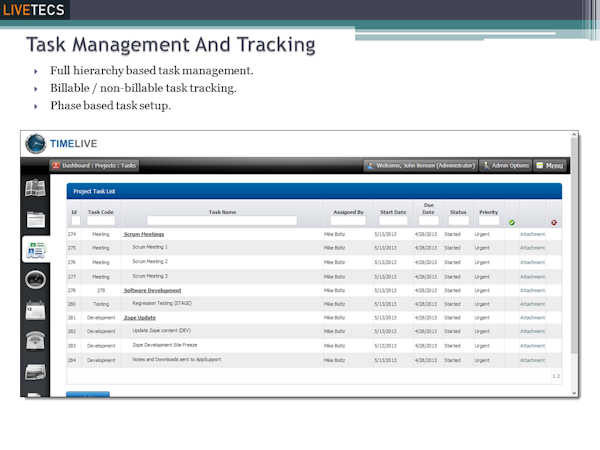
Task: Click the Priority column header
Action: tap(489, 212)
